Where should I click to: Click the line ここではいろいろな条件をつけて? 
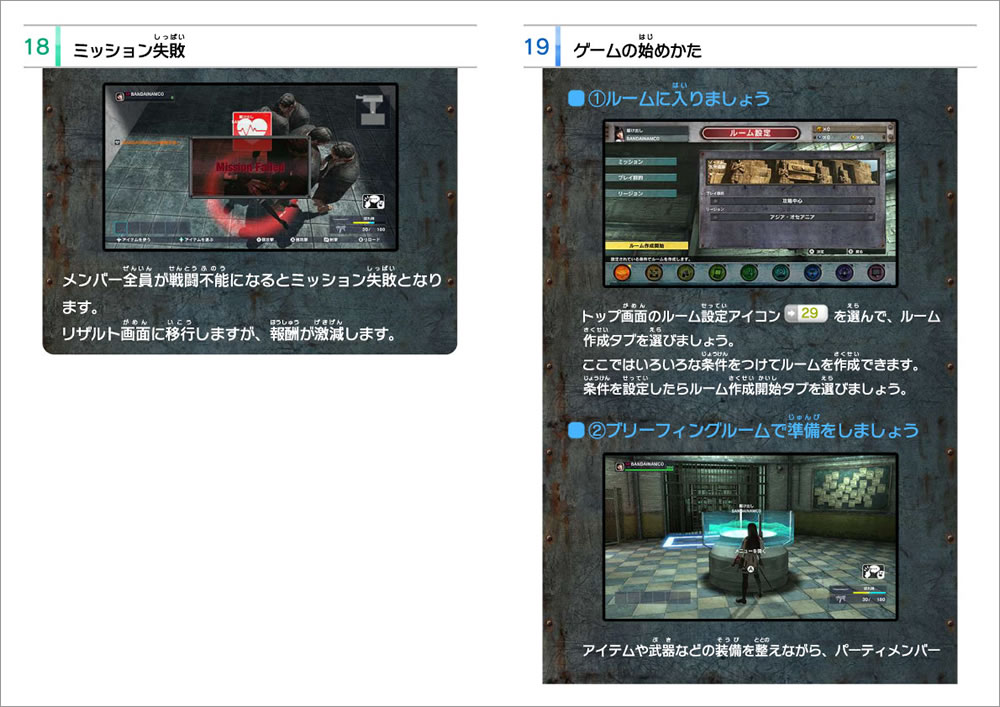751,365
